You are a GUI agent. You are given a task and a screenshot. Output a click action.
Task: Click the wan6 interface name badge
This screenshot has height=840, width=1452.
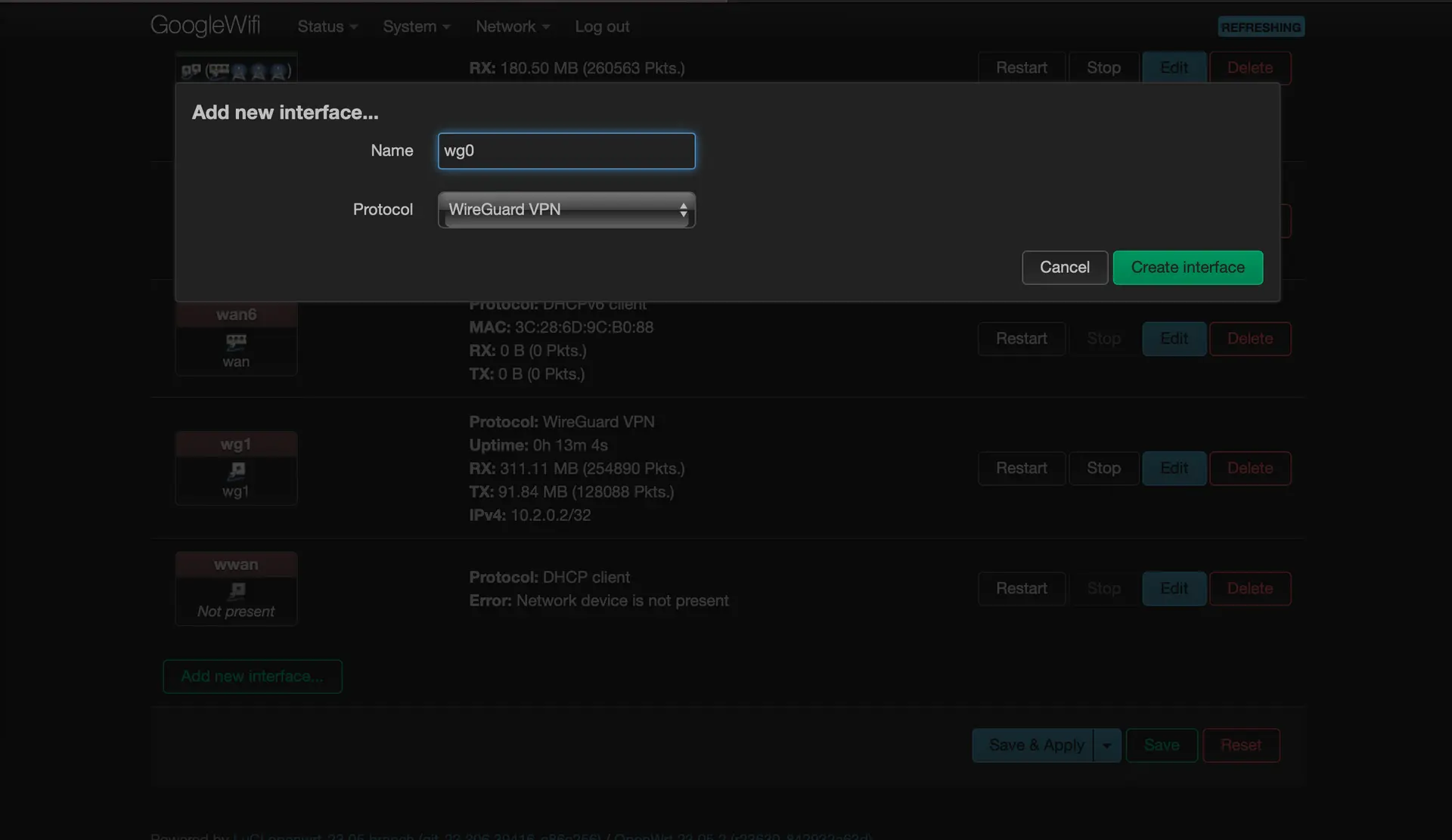coord(236,315)
